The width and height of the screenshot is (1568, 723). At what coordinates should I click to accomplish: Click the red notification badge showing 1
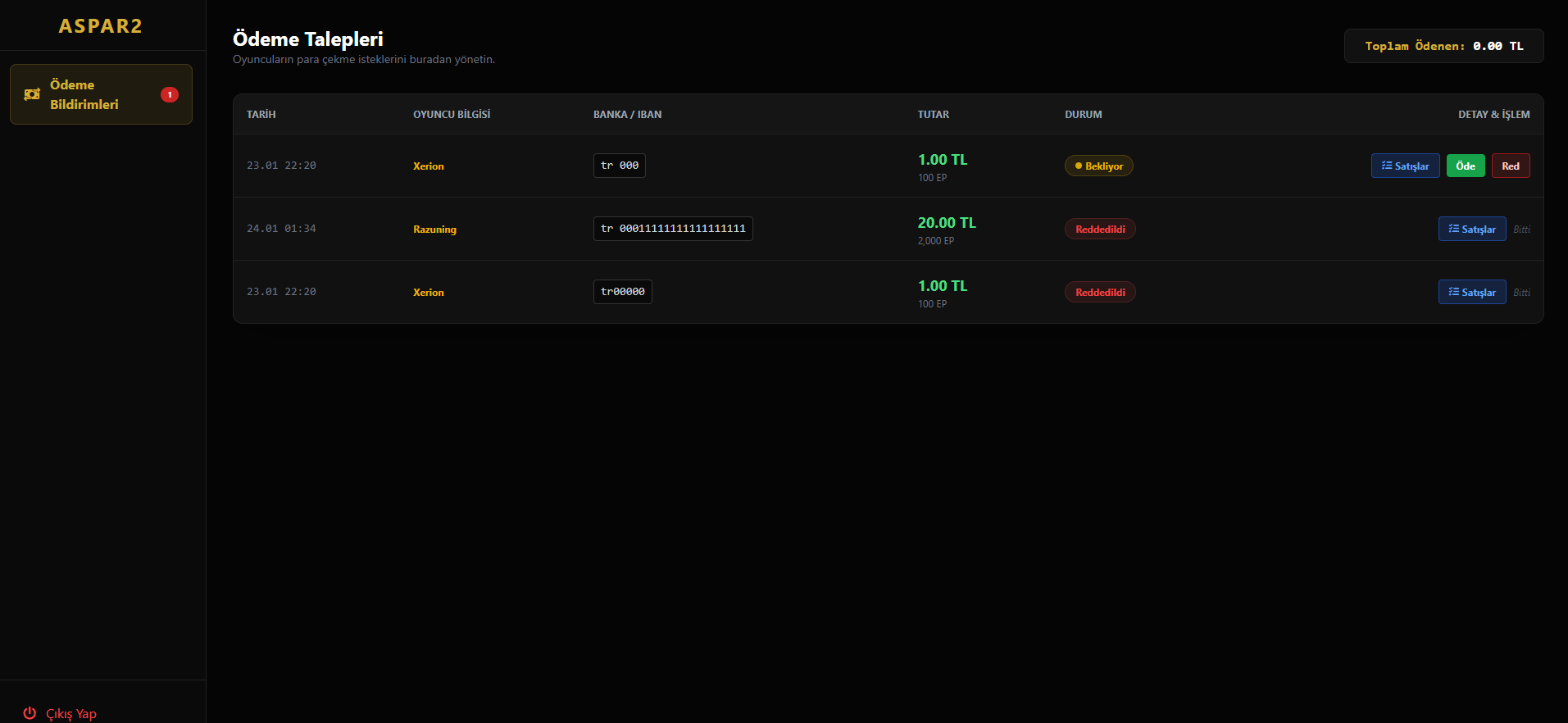point(170,94)
